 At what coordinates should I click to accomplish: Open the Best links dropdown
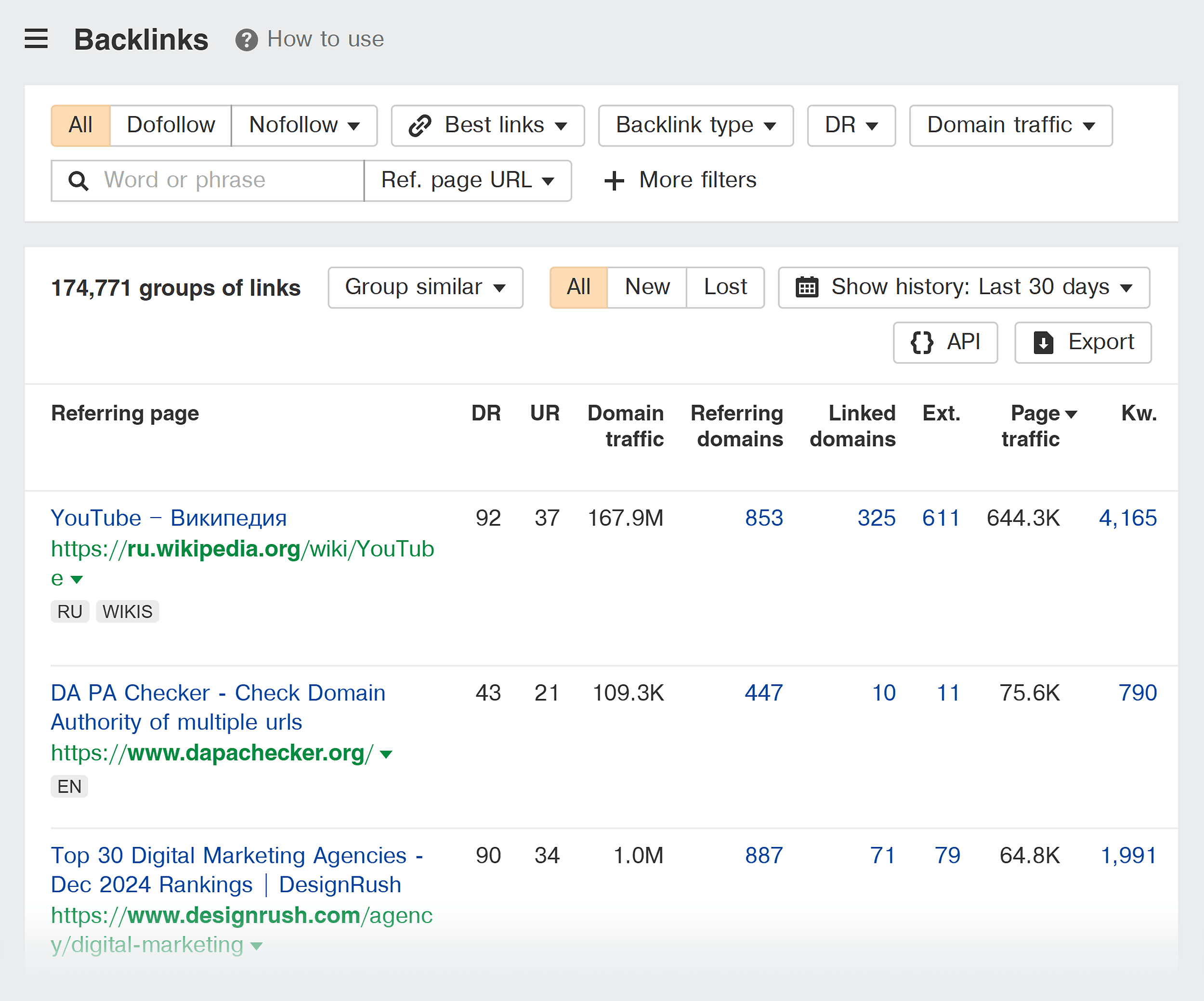488,125
